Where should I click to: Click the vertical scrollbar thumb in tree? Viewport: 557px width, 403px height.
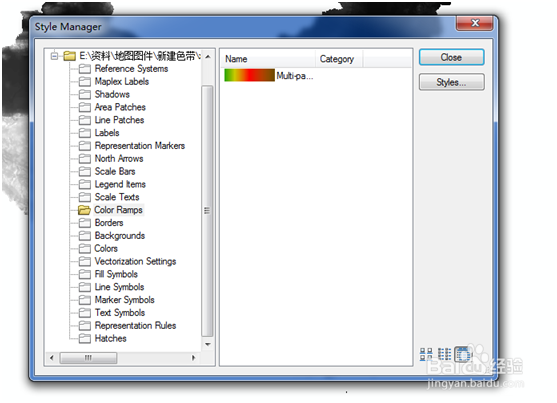(x=207, y=211)
